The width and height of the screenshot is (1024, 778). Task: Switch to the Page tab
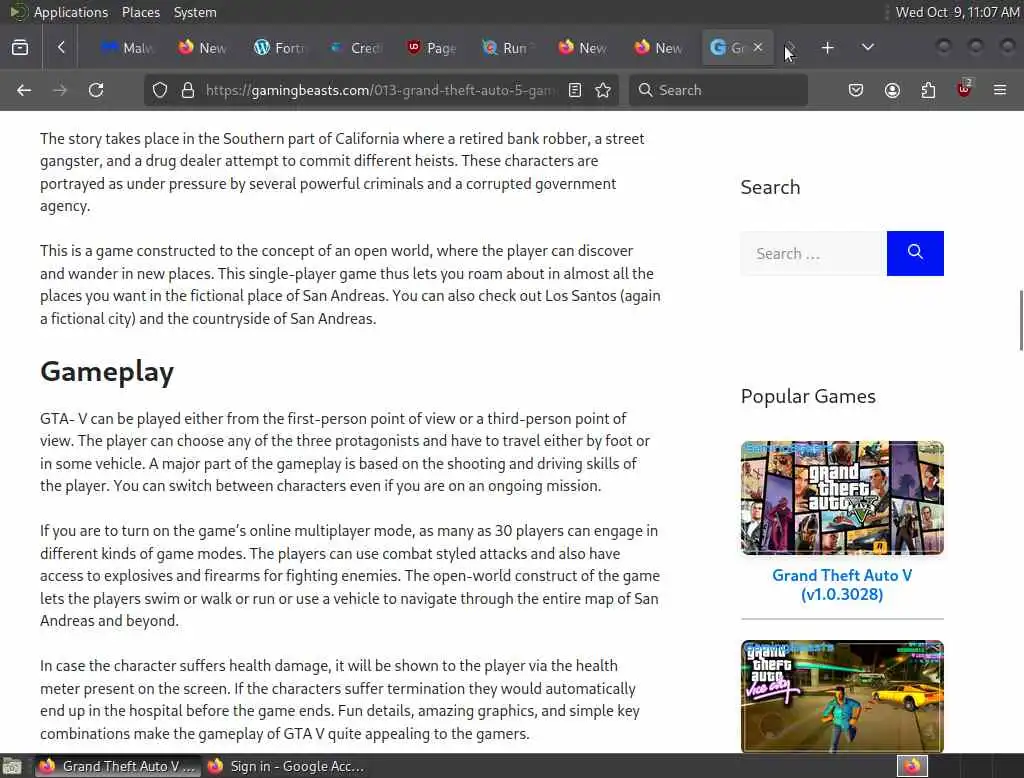click(x=431, y=48)
